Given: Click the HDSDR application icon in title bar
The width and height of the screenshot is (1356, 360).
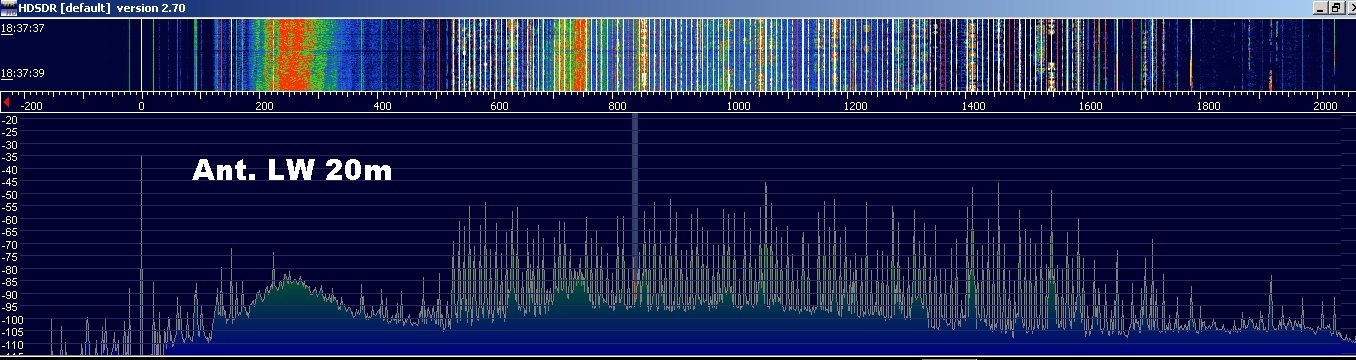Looking at the screenshot, I should [x=8, y=7].
